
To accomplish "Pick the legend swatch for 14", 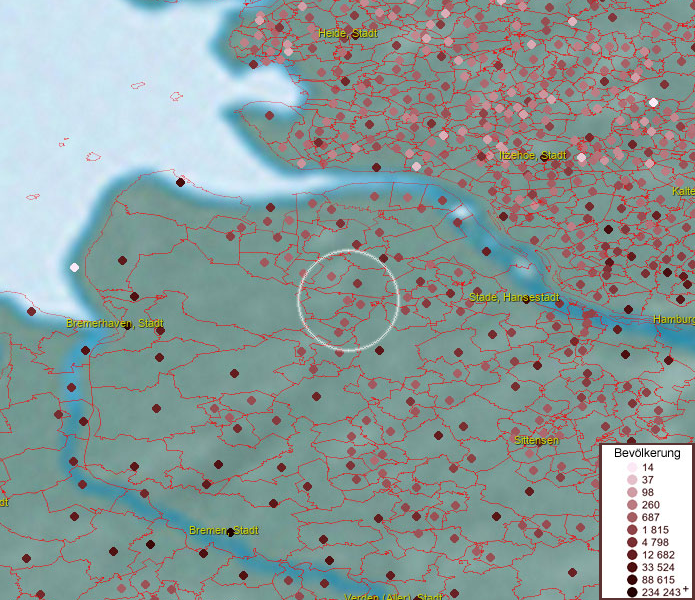I will coord(632,467).
